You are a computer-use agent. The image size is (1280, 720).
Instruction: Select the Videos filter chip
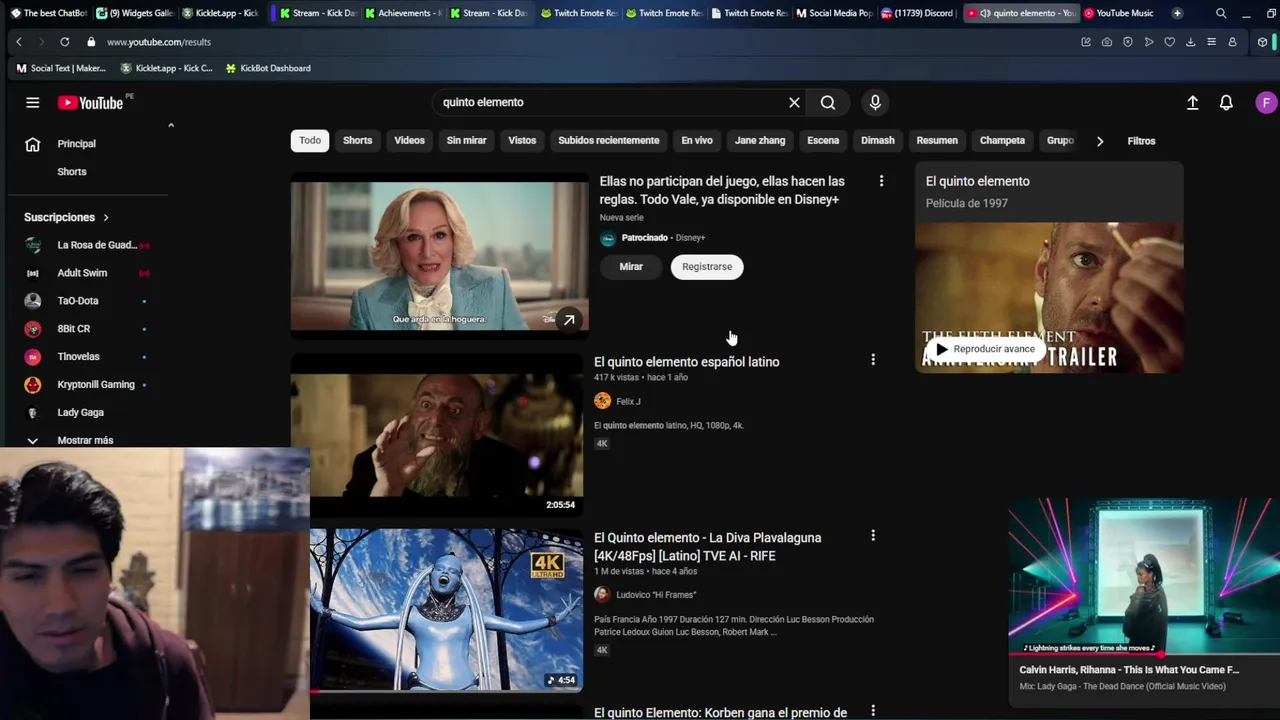409,141
